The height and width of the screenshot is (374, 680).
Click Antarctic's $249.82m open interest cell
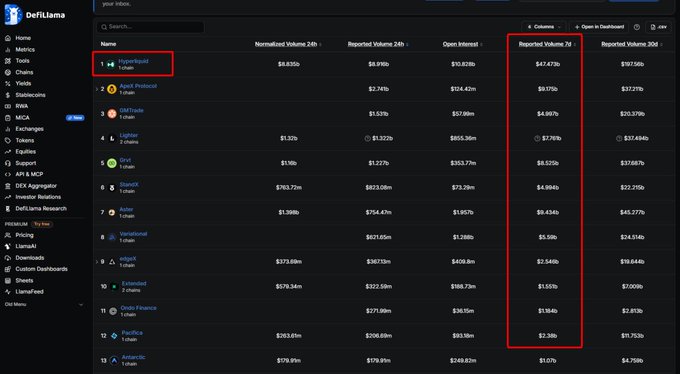coord(463,361)
